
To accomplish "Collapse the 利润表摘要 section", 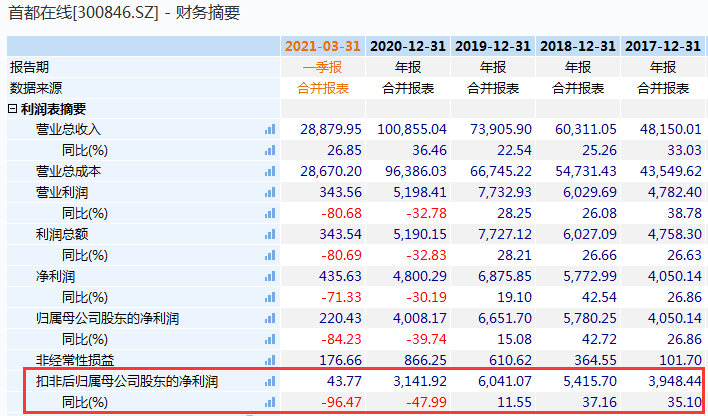I will (13, 109).
